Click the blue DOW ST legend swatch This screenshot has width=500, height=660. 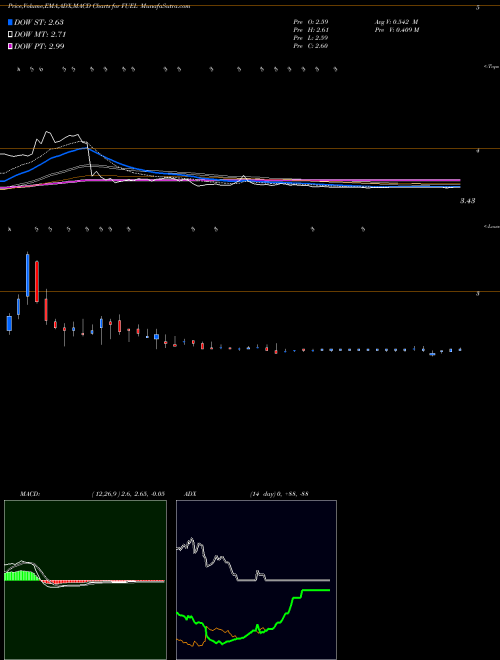[10, 22]
